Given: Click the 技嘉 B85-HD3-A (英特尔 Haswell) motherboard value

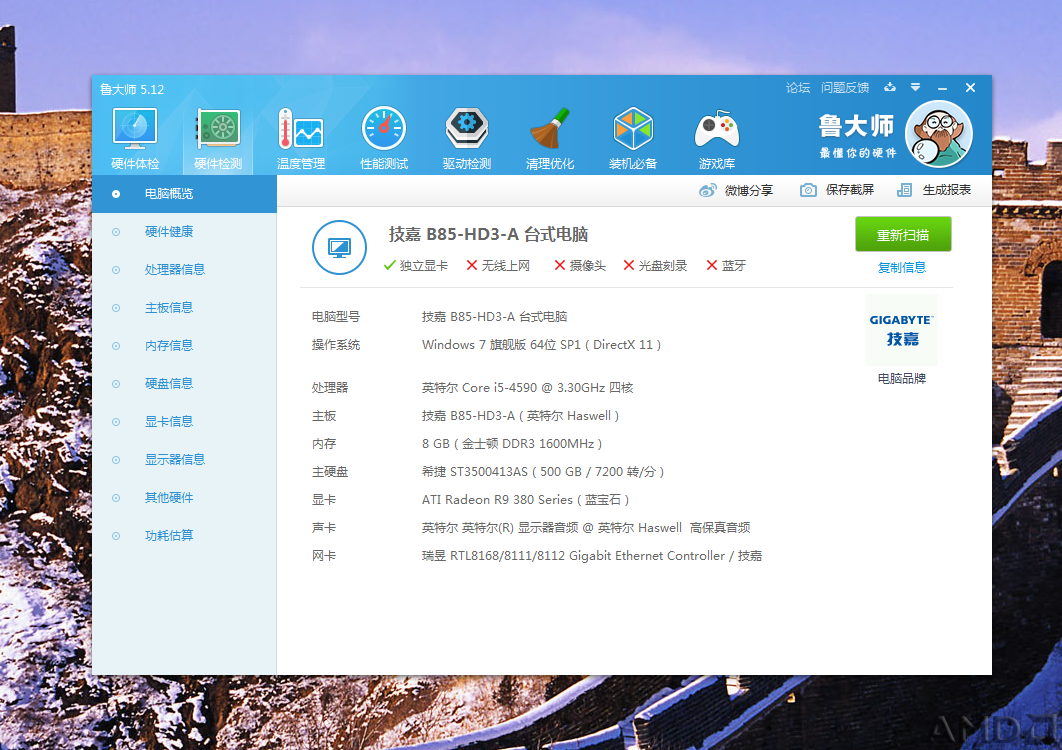Looking at the screenshot, I should [x=520, y=416].
